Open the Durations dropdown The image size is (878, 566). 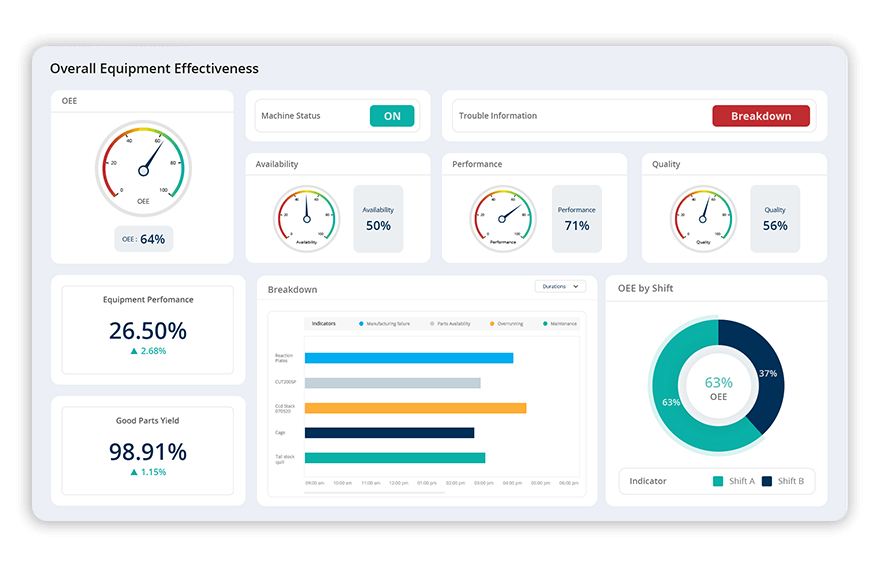[x=560, y=287]
